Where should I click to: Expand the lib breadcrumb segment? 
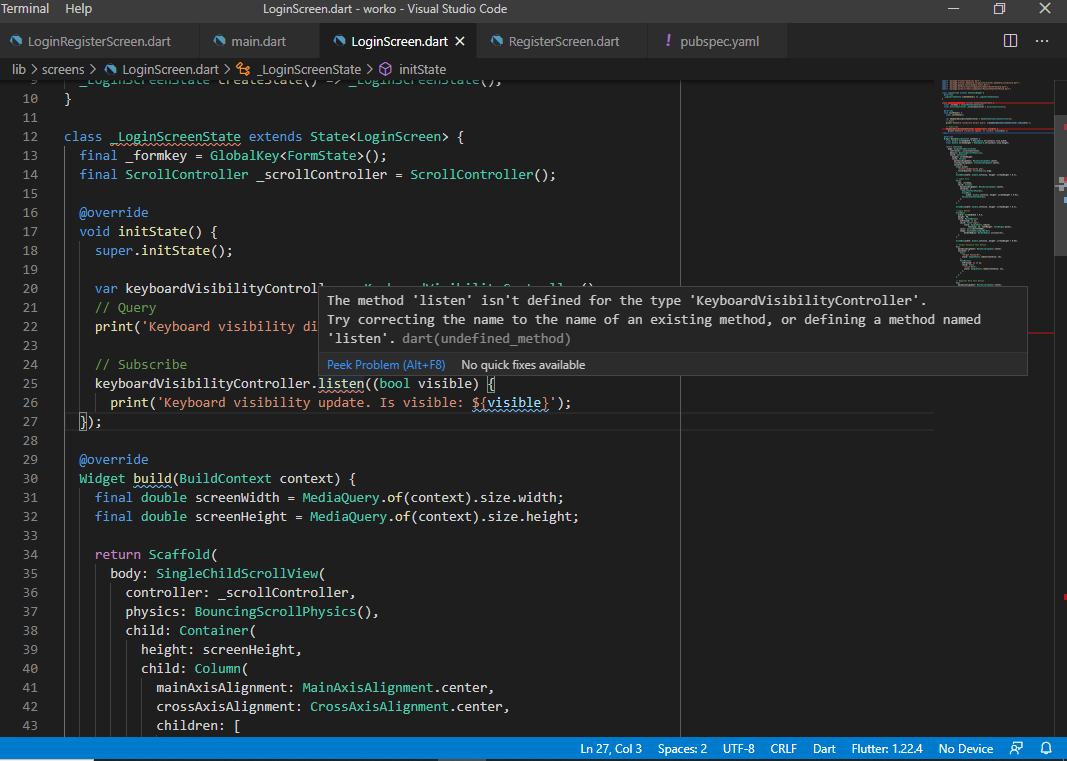[x=19, y=70]
